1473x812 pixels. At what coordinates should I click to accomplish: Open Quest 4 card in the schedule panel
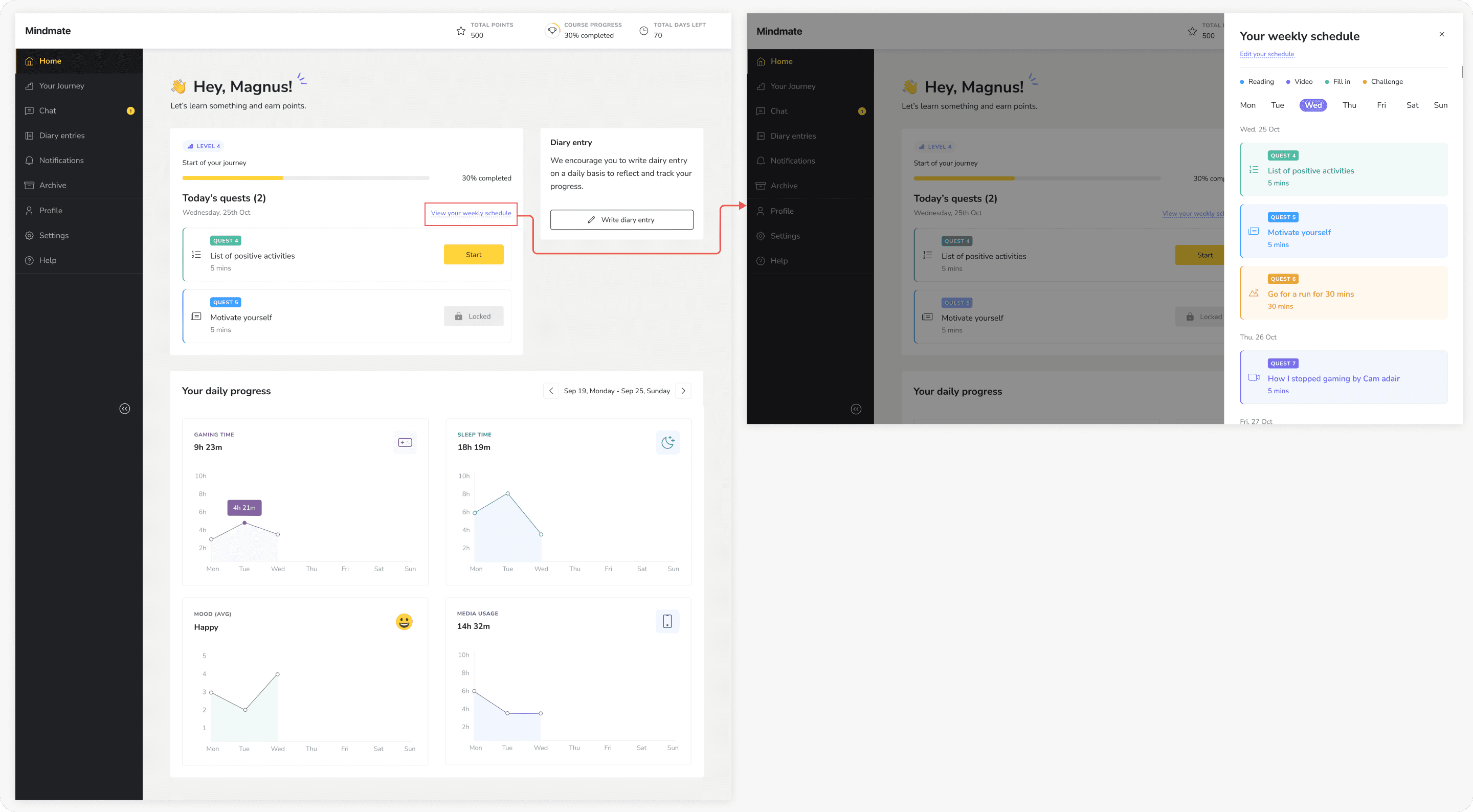click(x=1344, y=169)
